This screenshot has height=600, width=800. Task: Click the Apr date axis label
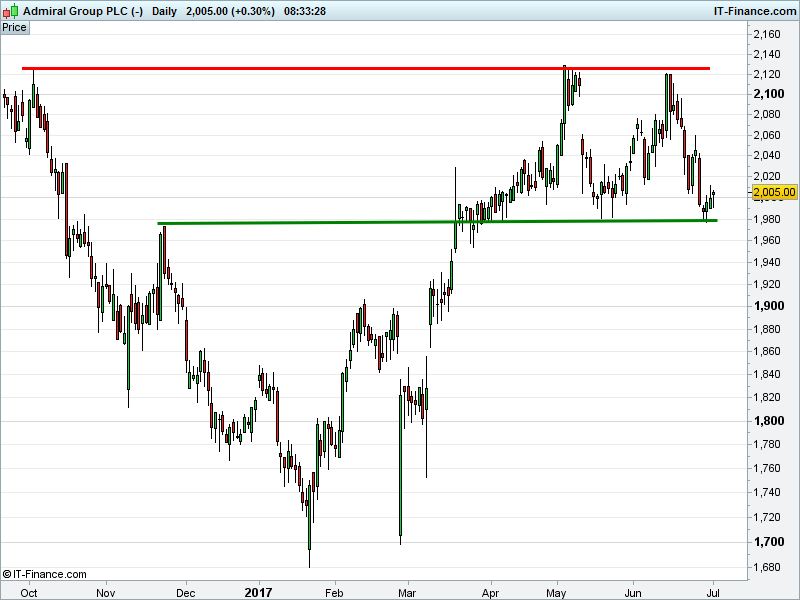click(490, 593)
